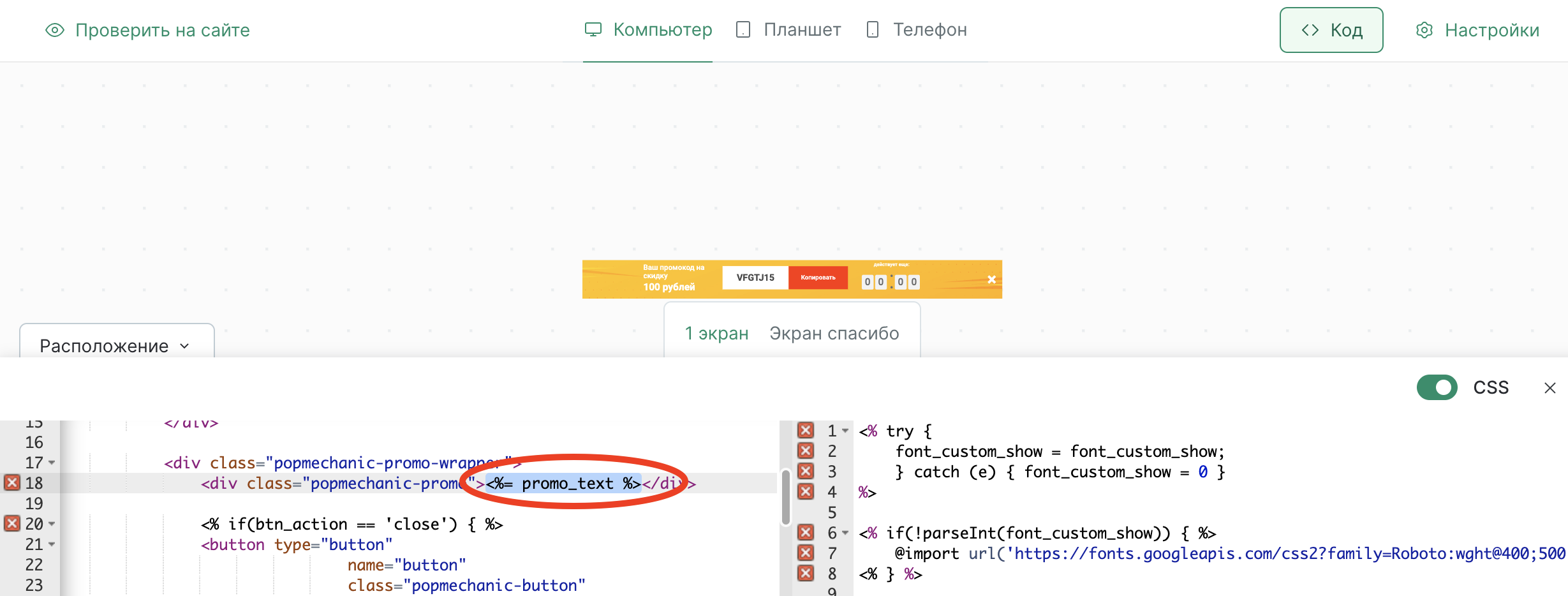
Task: Click the eye icon beside Проверить на сайте
Action: (55, 30)
